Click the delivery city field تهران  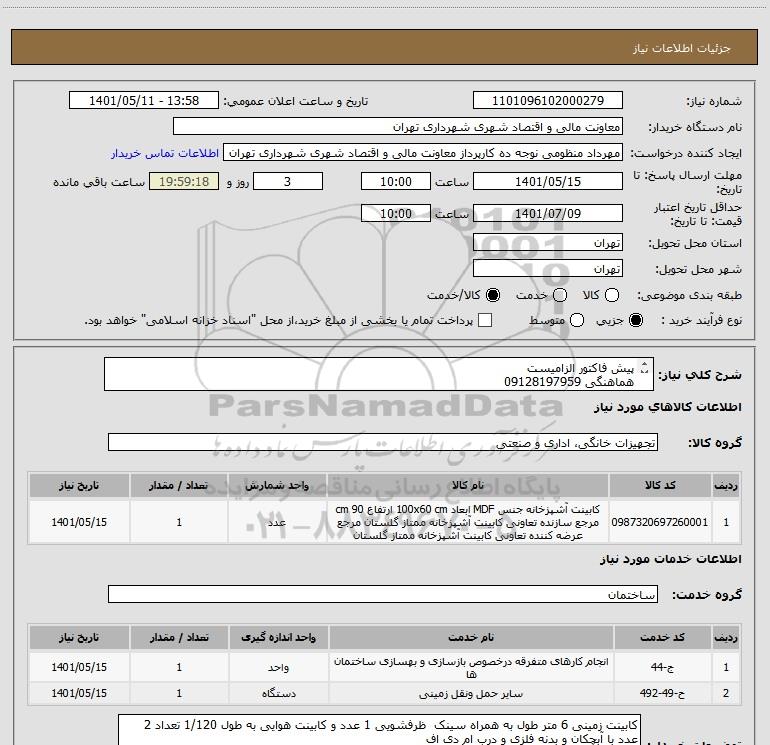(548, 269)
